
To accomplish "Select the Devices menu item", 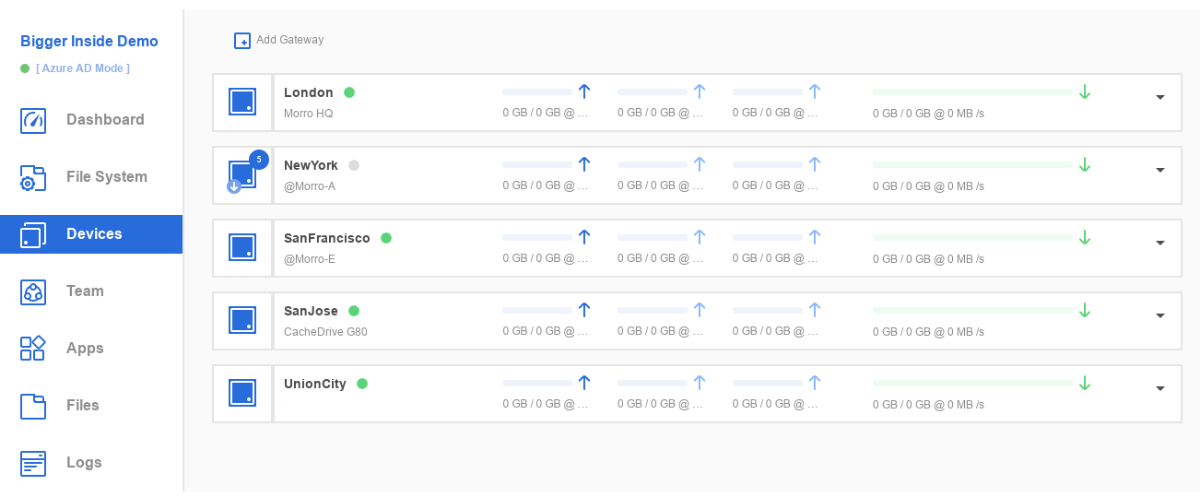I will click(91, 234).
